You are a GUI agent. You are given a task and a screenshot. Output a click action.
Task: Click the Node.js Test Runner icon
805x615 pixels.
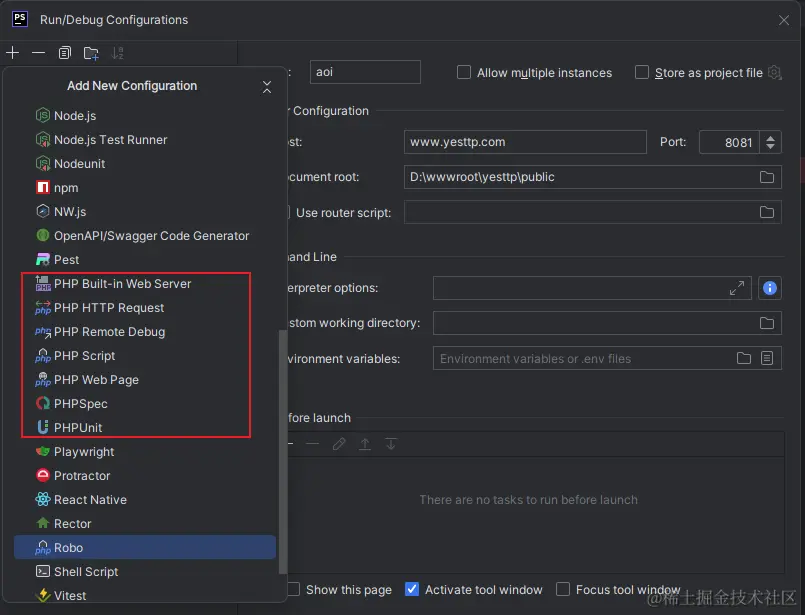(43, 139)
